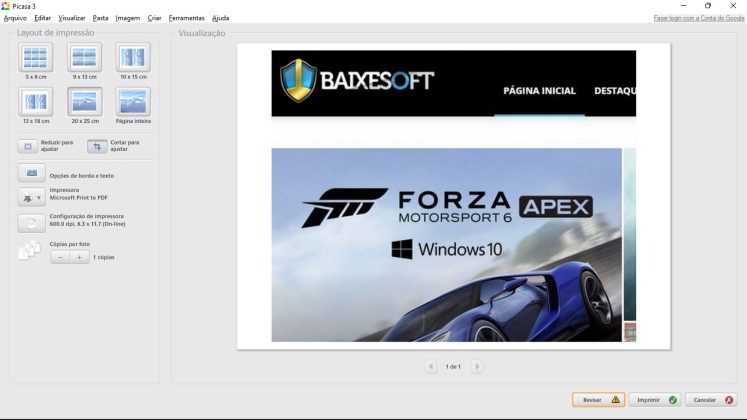Decrease copies with the minus button
747x420 pixels.
(x=60, y=257)
